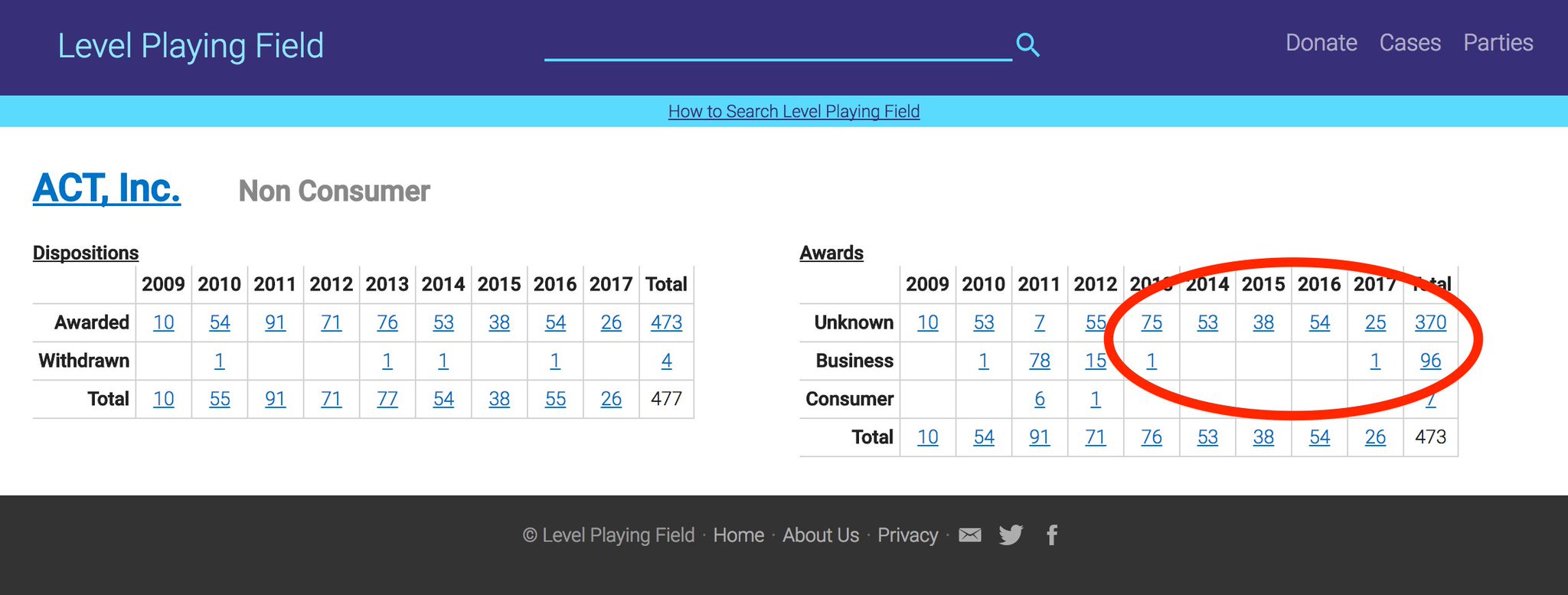This screenshot has width=1568, height=595.
Task: Open Withdrawn total value 4
Action: (x=667, y=361)
